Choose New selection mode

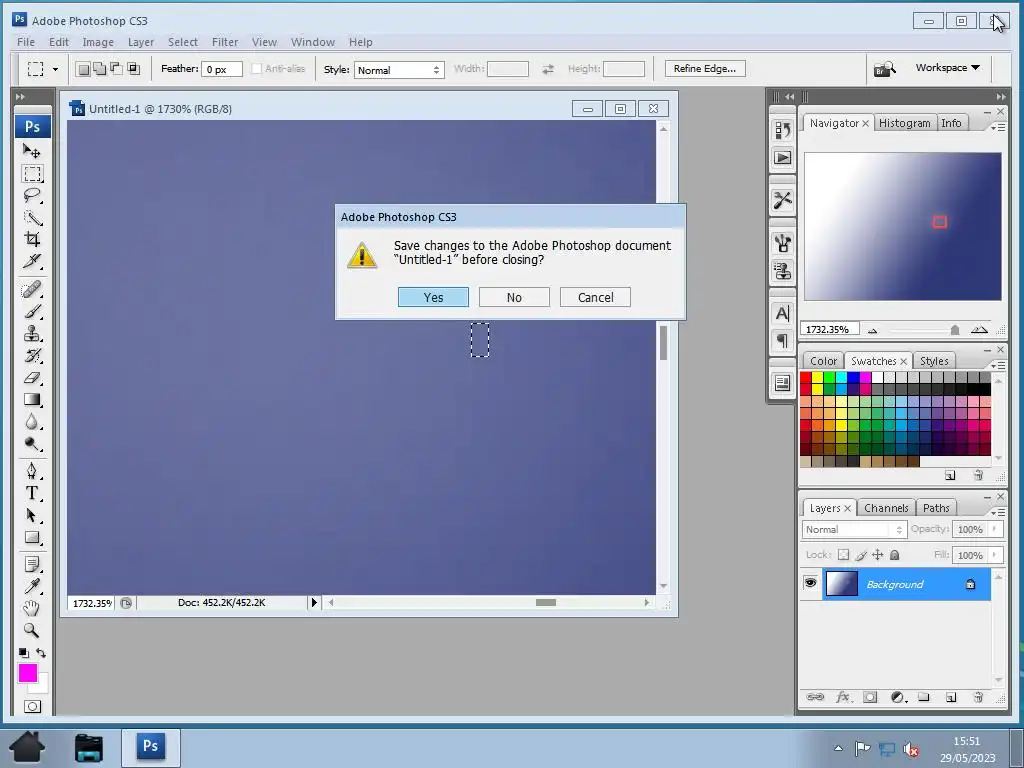[84, 69]
